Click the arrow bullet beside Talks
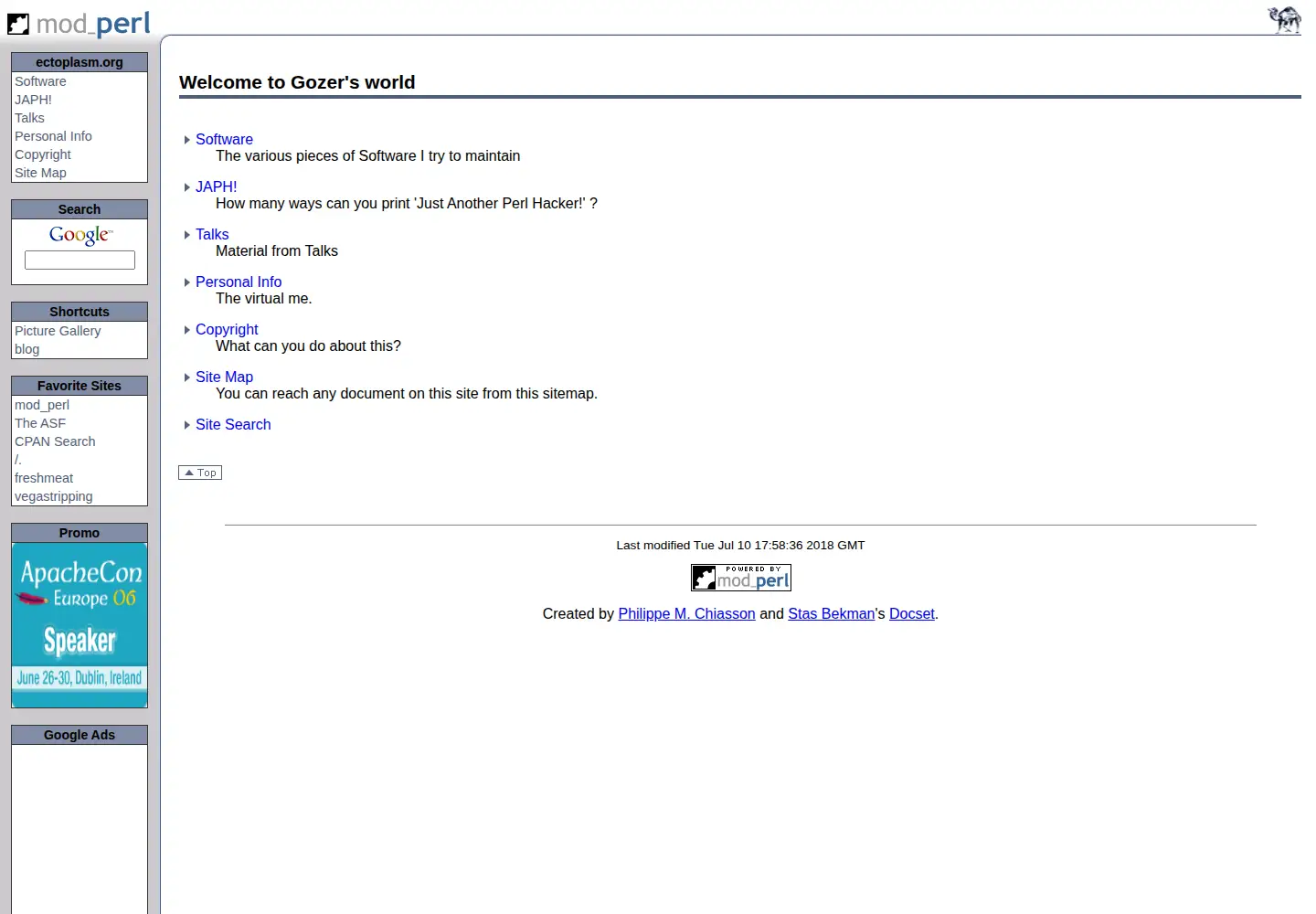 pyautogui.click(x=187, y=235)
